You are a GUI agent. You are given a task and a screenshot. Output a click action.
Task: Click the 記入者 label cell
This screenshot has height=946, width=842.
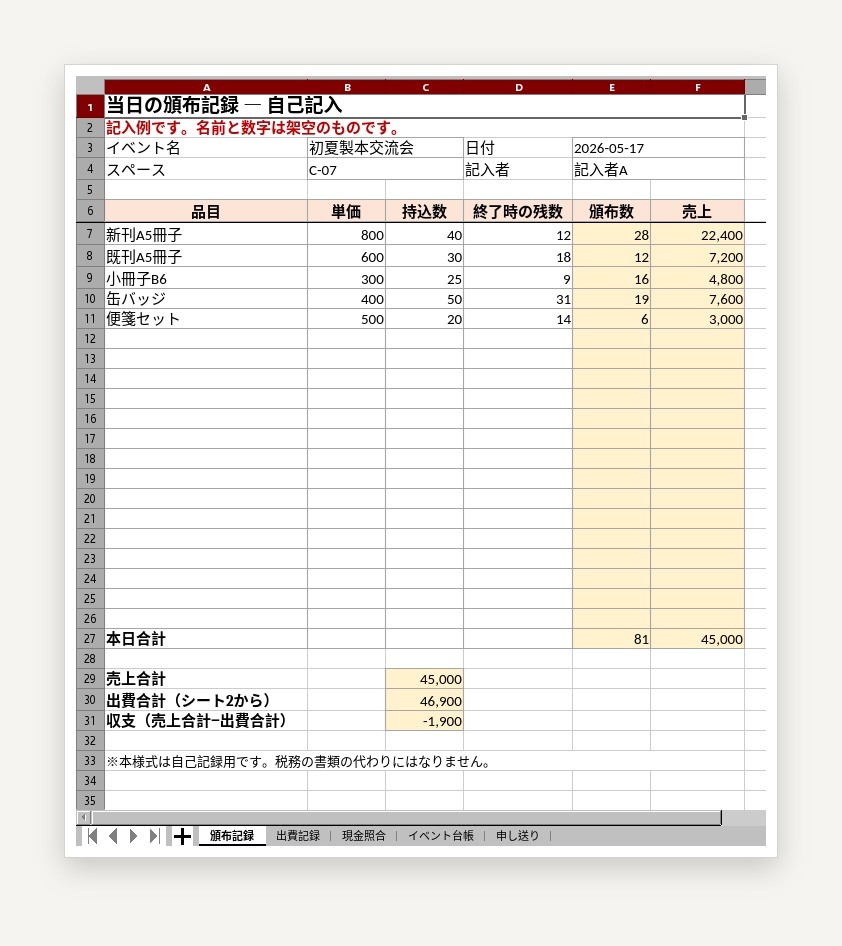pos(518,170)
